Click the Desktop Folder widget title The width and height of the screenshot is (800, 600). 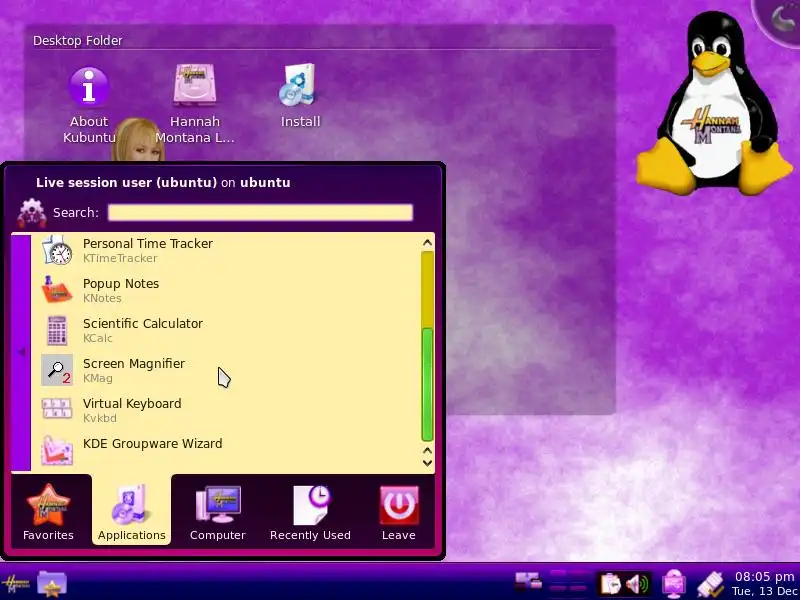(78, 40)
